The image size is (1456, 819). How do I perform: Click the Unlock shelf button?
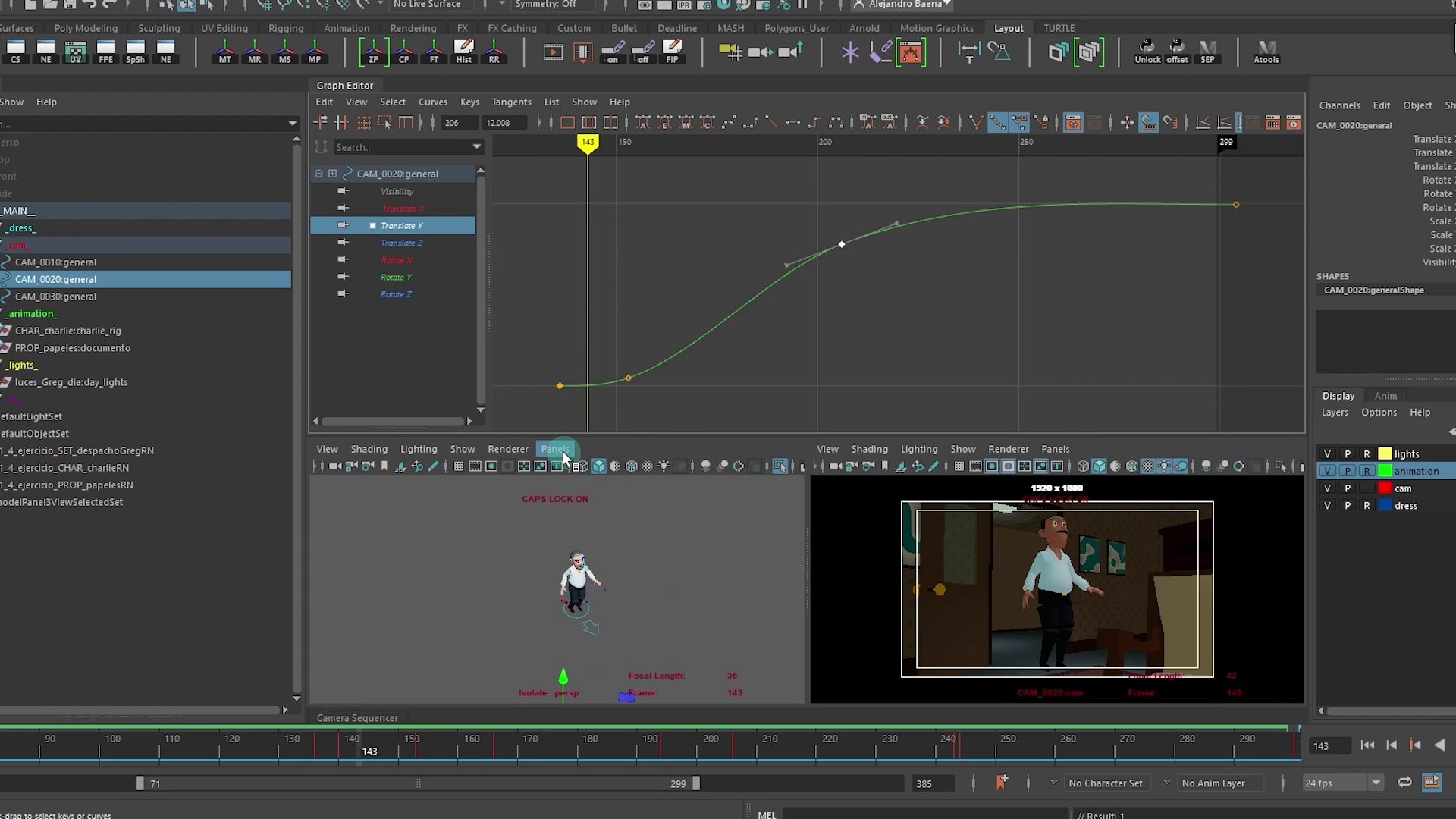click(1147, 52)
